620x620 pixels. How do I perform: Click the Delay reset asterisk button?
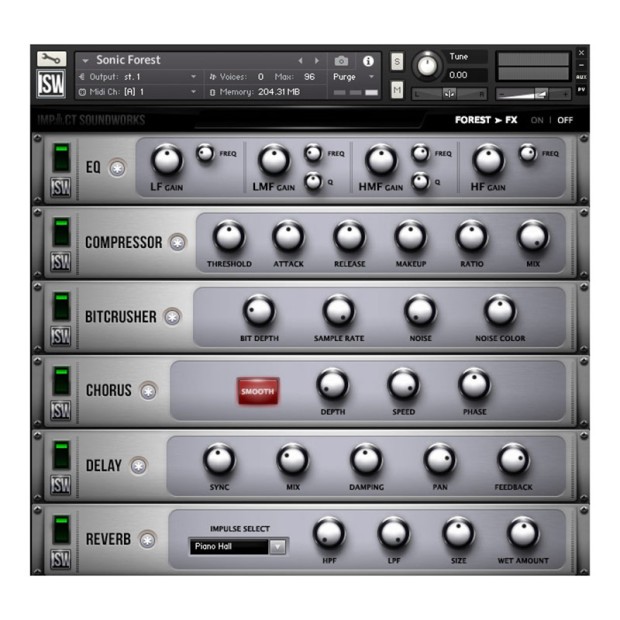[x=138, y=466]
